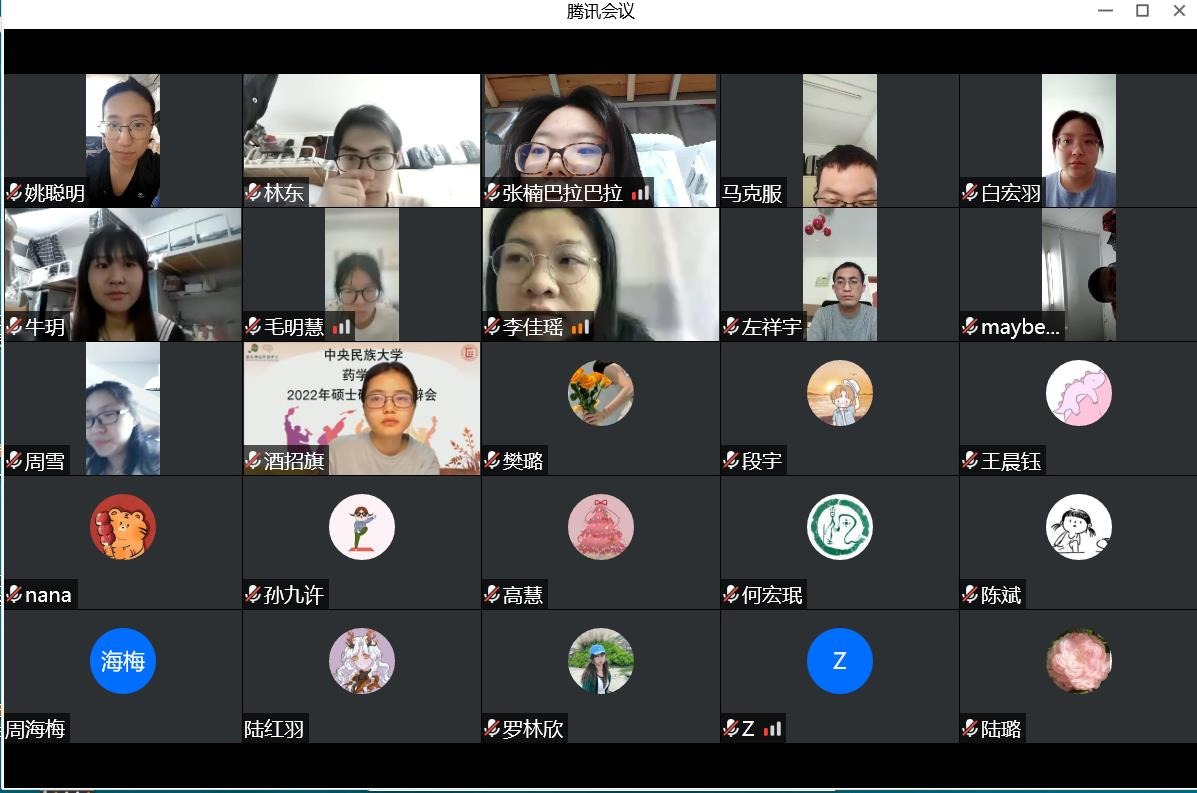Click muted microphone icon next to 罗林欣
The height and width of the screenshot is (793, 1197).
coord(493,729)
